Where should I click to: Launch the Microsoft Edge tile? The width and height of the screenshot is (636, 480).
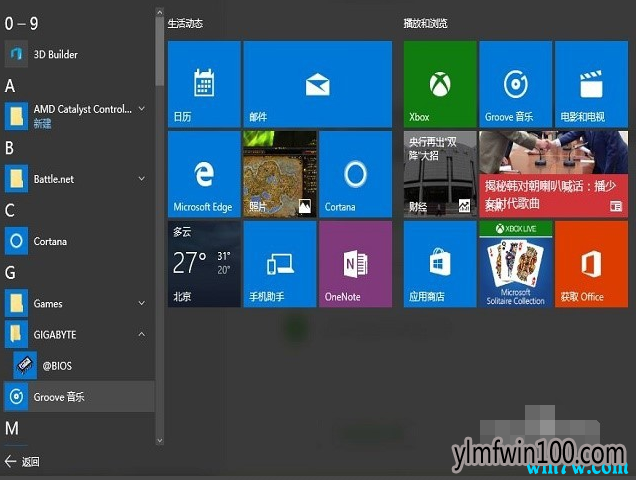coord(204,174)
